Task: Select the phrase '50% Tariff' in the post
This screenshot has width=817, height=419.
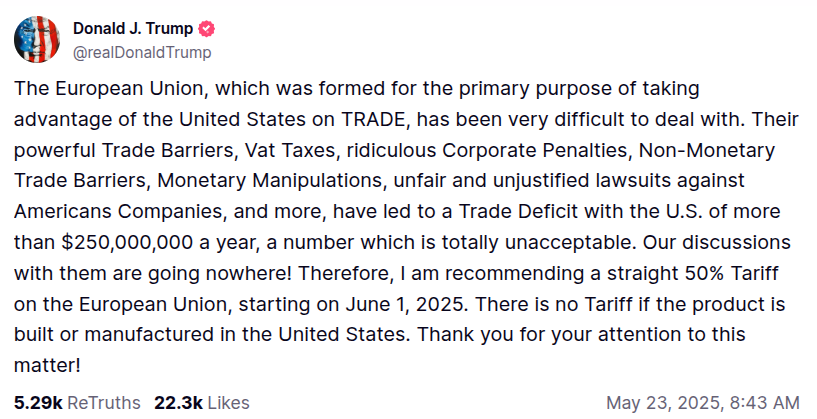Action: (728, 273)
